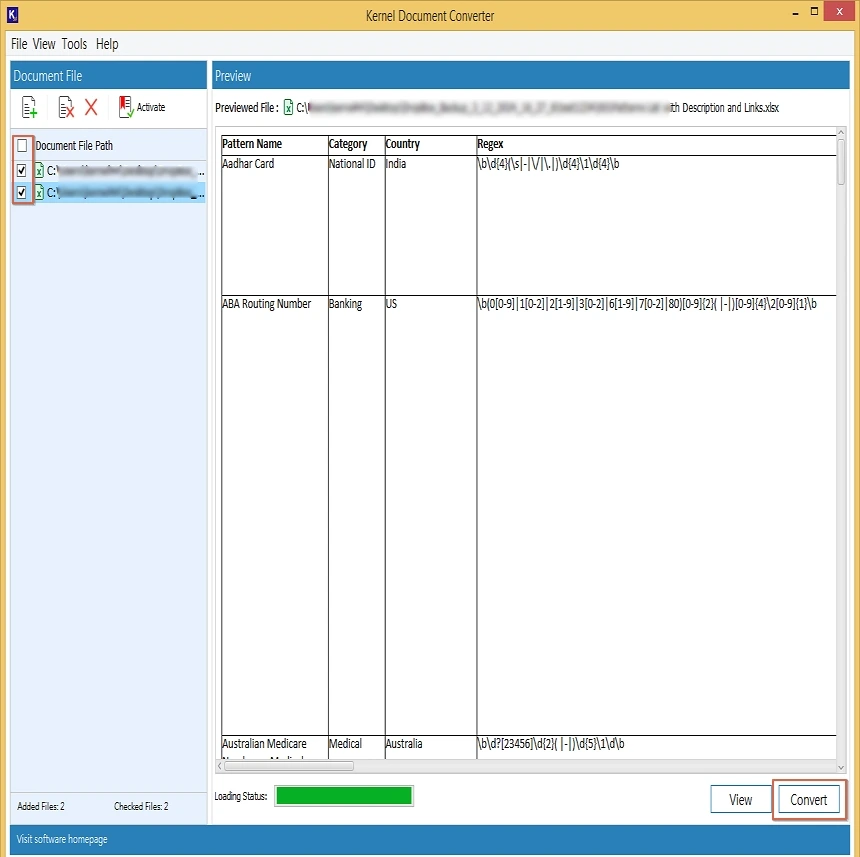The width and height of the screenshot is (860, 857).
Task: Click the Previewed File path text
Action: [x=538, y=108]
